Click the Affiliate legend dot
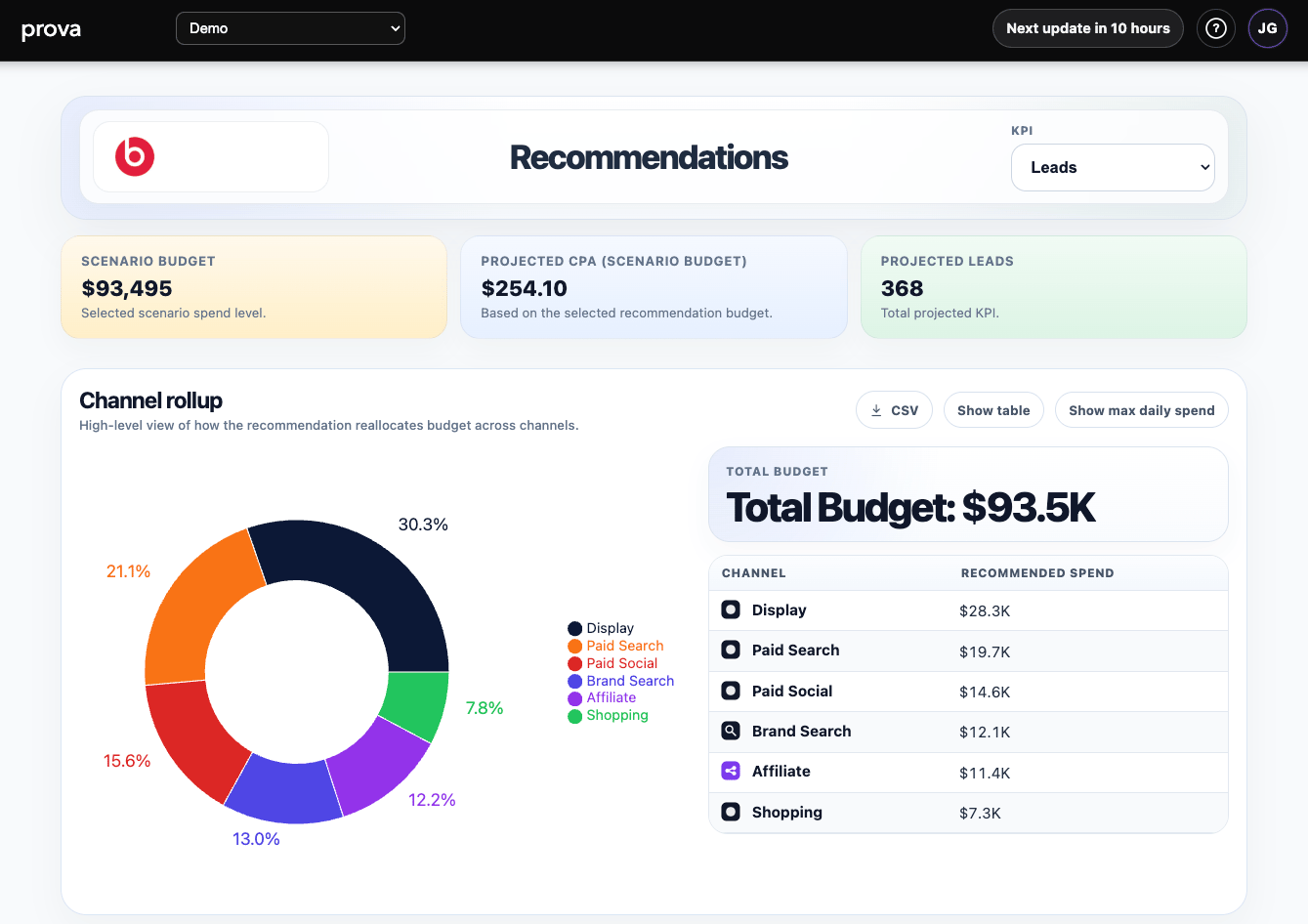1308x924 pixels. [x=574, y=698]
